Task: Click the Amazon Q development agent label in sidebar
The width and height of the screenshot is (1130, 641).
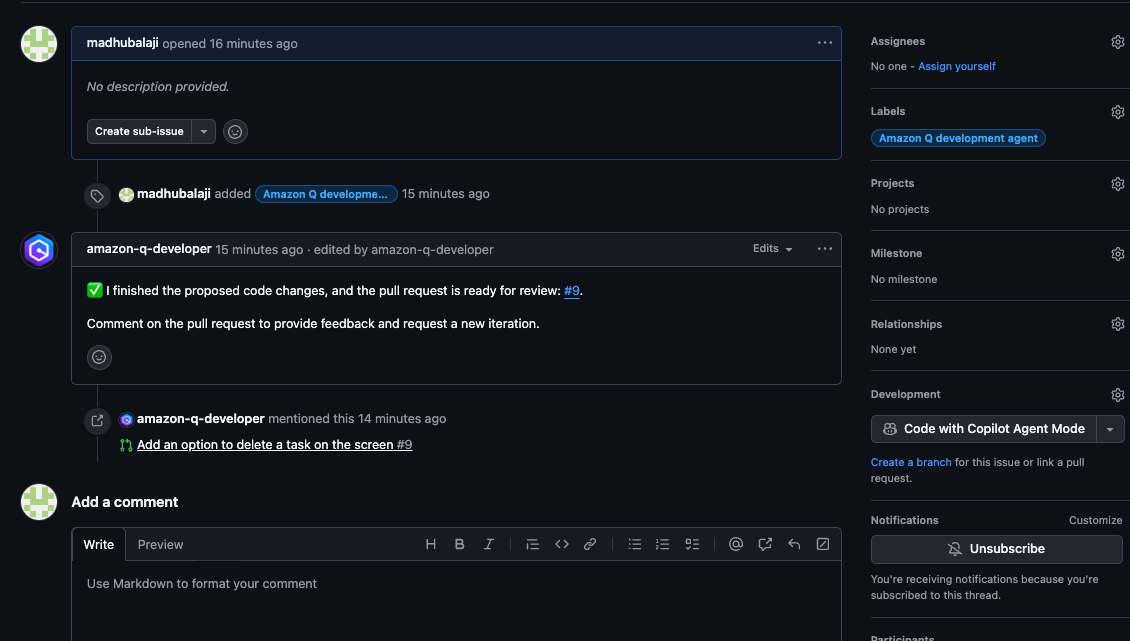Action: 958,138
